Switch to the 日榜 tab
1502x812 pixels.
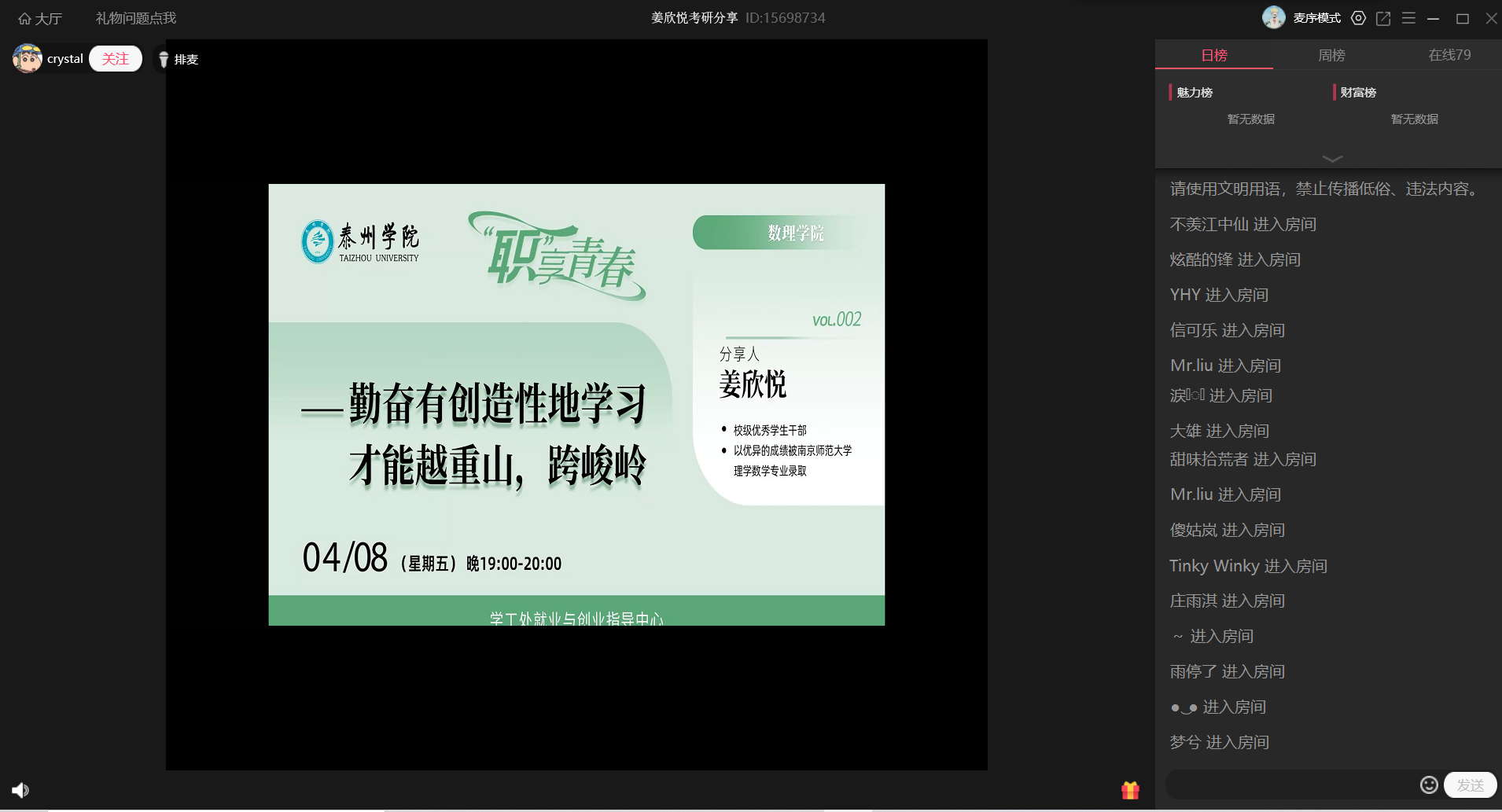(1213, 55)
